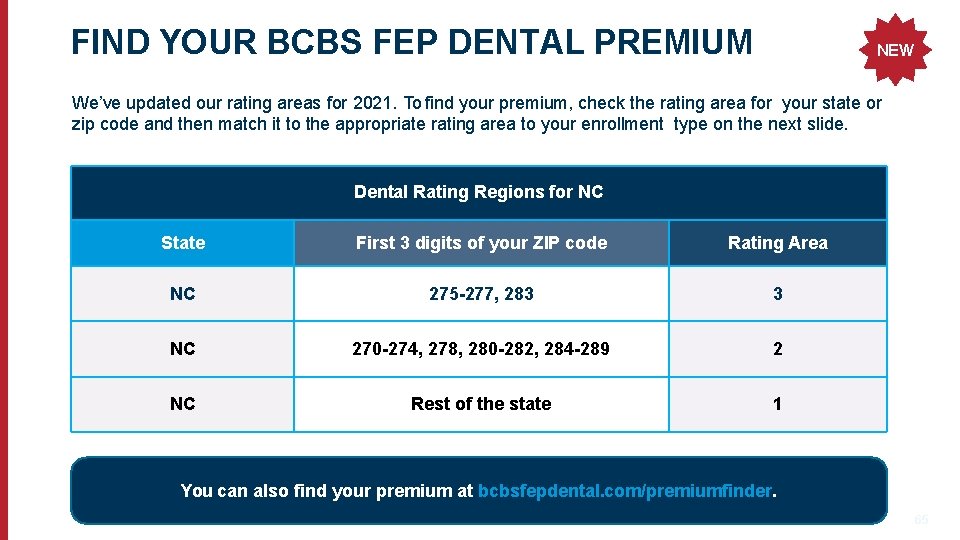Open the bcbsfepdental.com/premiumfinder link
Image resolution: width=960 pixels, height=540 pixels.
pyautogui.click(x=625, y=491)
